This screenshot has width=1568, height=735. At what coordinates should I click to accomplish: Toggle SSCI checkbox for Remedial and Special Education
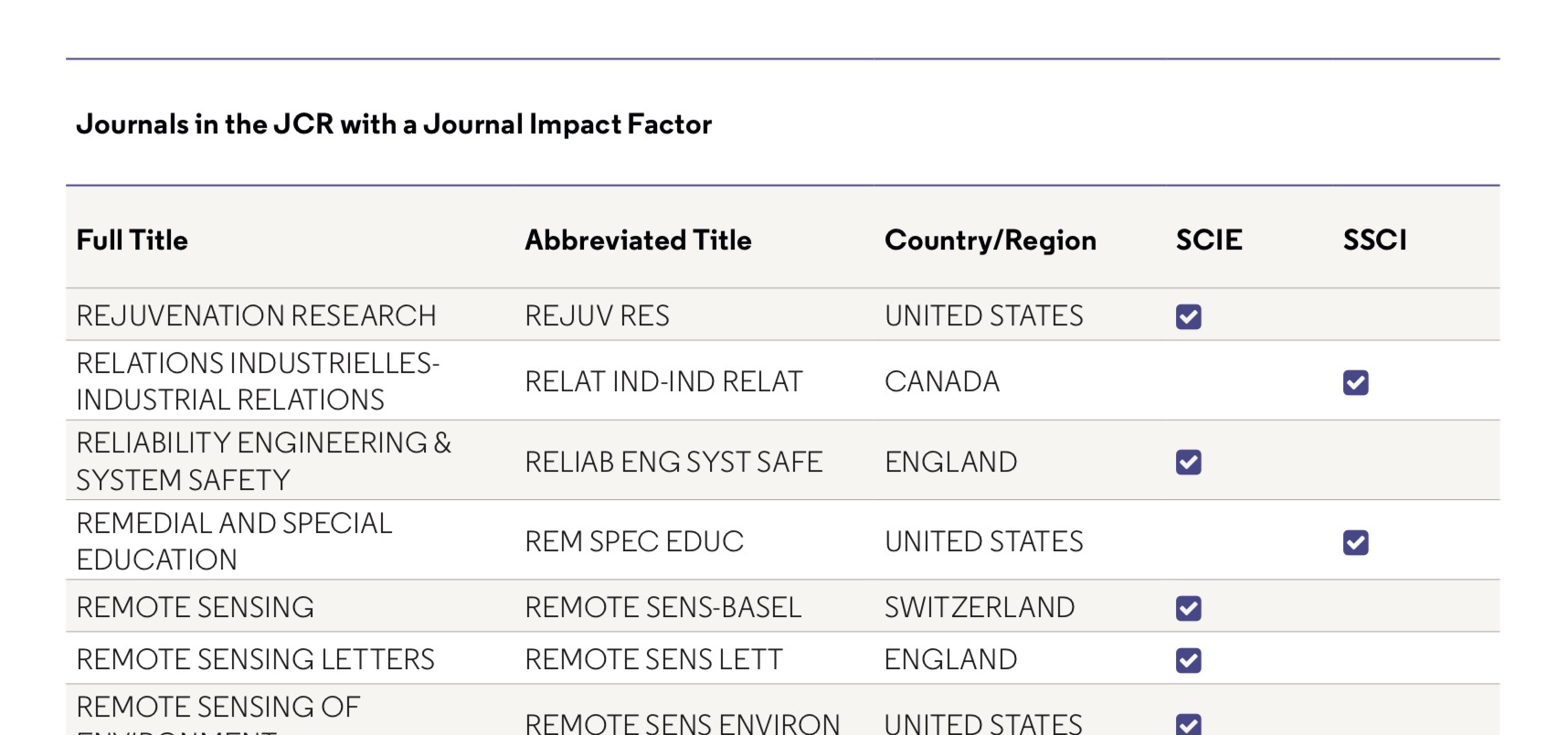(x=1355, y=542)
